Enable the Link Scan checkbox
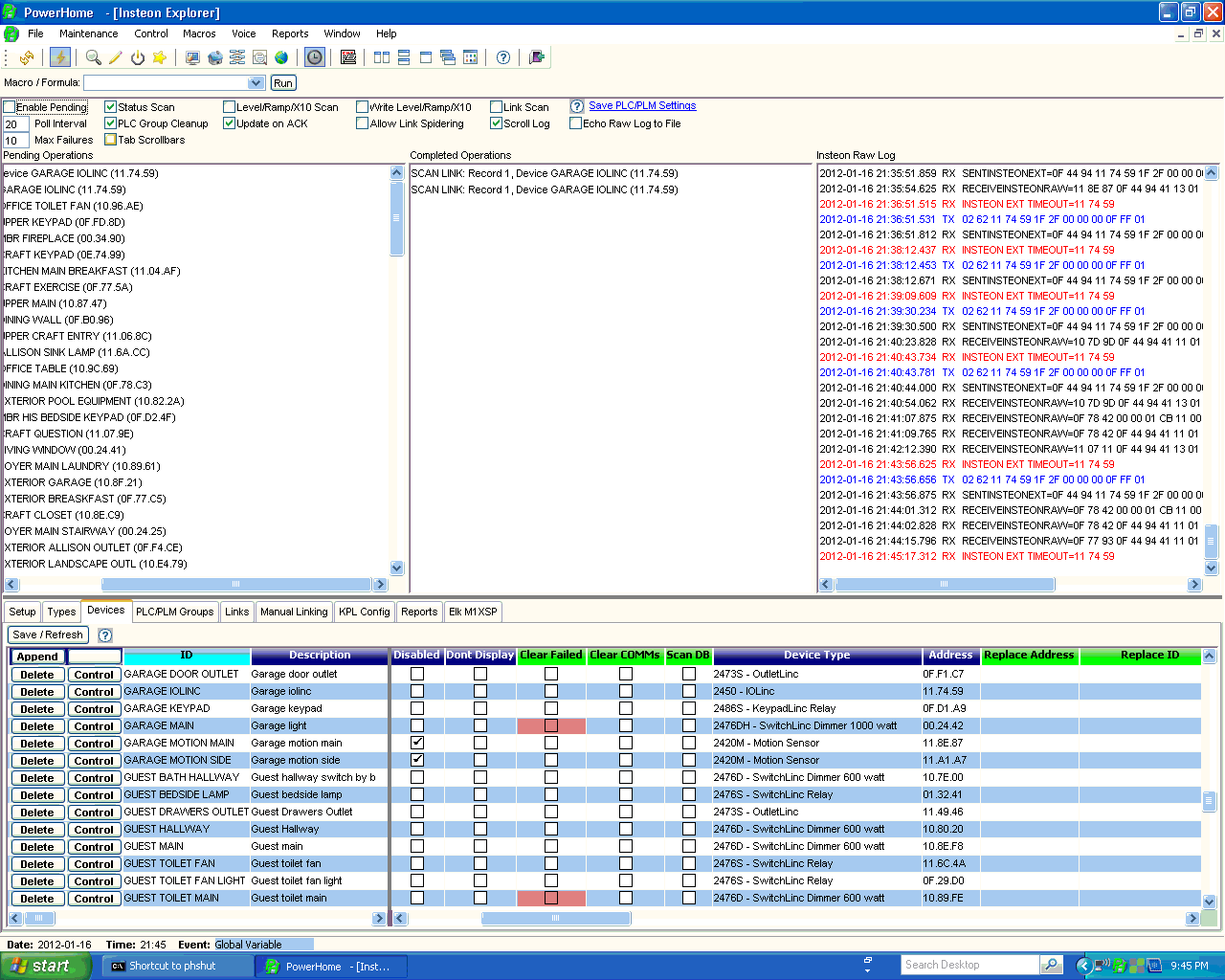The image size is (1225, 980). [x=496, y=107]
